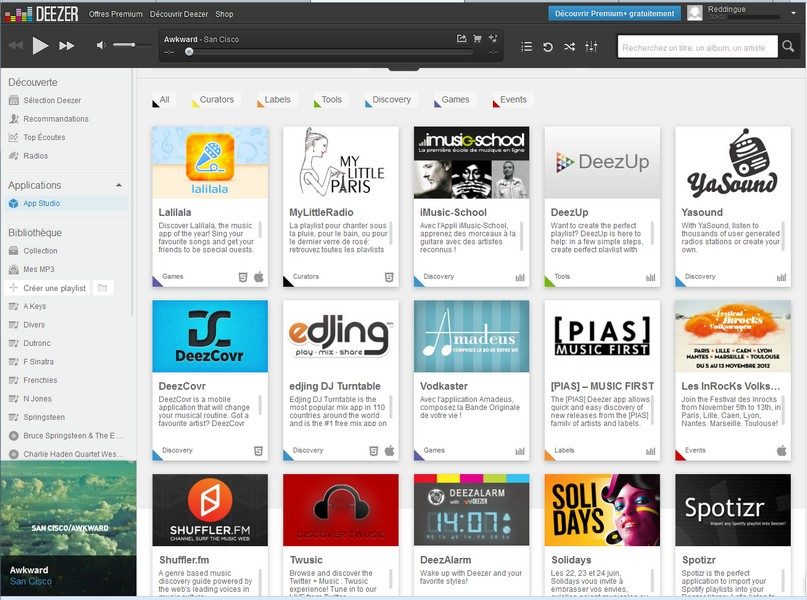Mute the volume speaker icon
Viewport: 807px width, 600px height.
101,46
